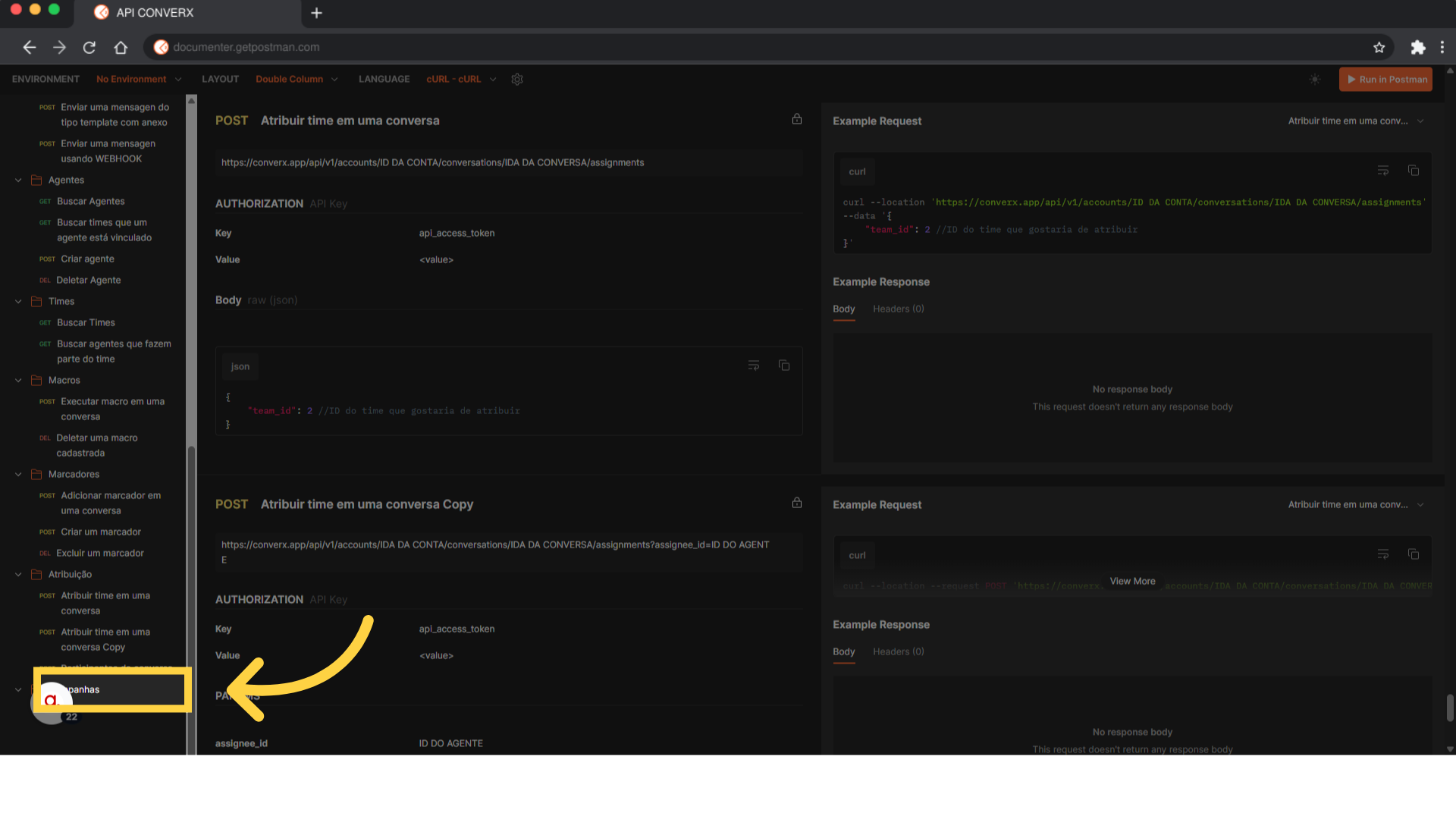Open the cURL language dropdown

coord(461,79)
